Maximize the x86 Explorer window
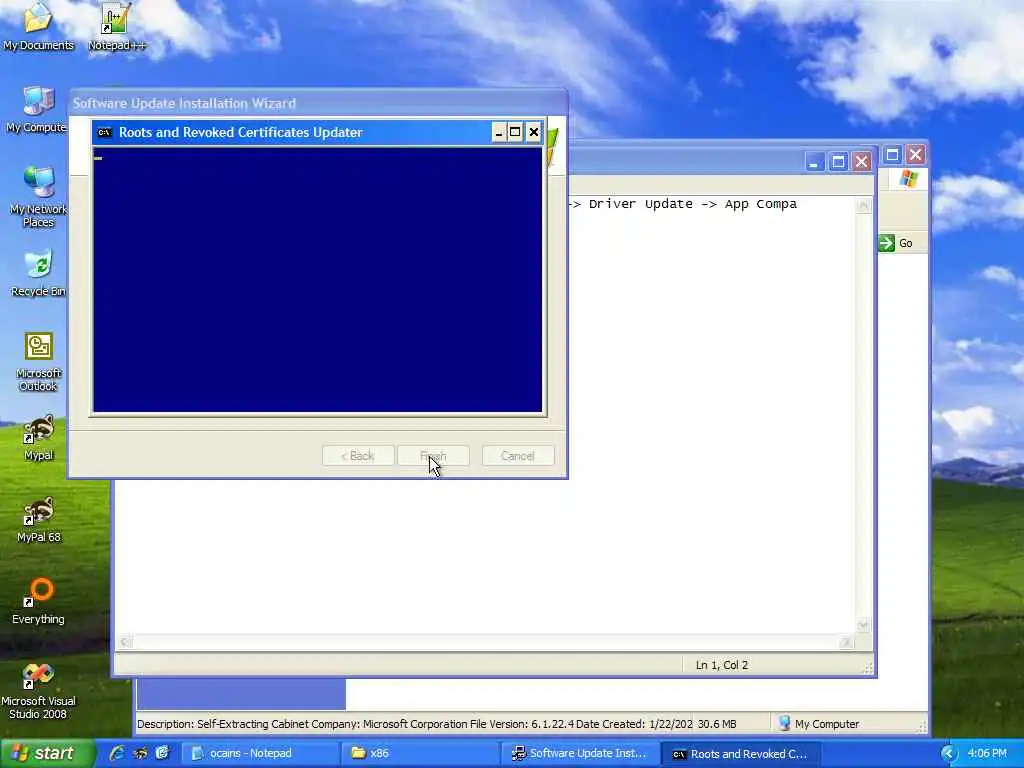The width and height of the screenshot is (1024, 768). pyautogui.click(x=892, y=155)
